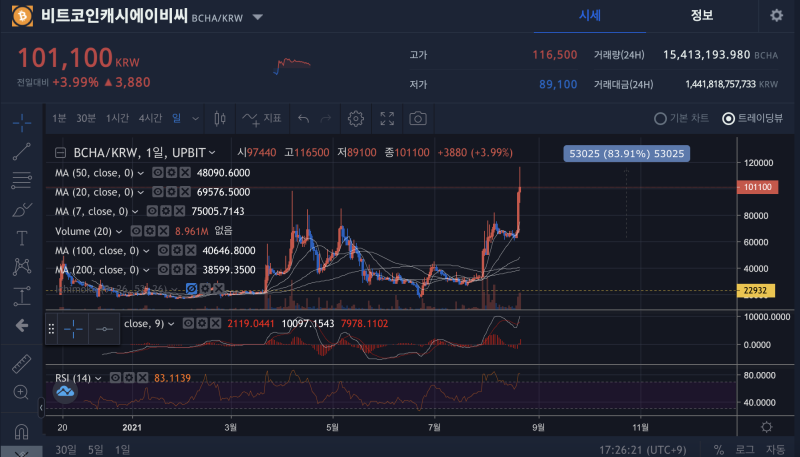Select horizontal line in floating toolbar

point(104,329)
